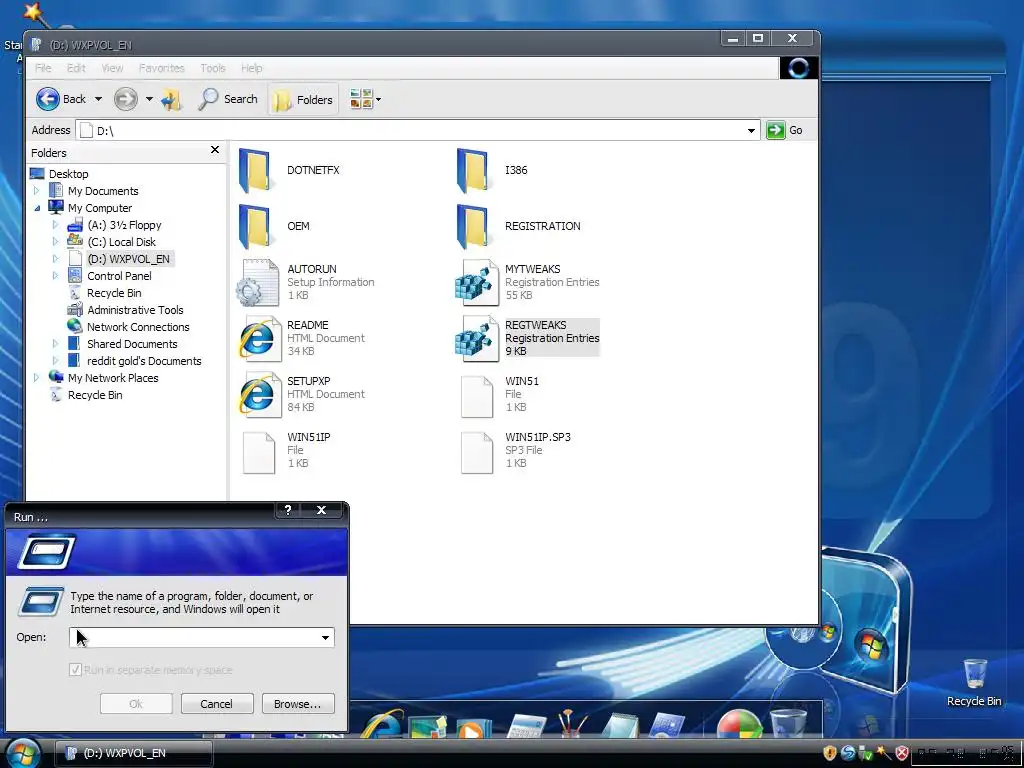The image size is (1024, 768).
Task: Click the Up folder toolbar icon
Action: point(172,100)
